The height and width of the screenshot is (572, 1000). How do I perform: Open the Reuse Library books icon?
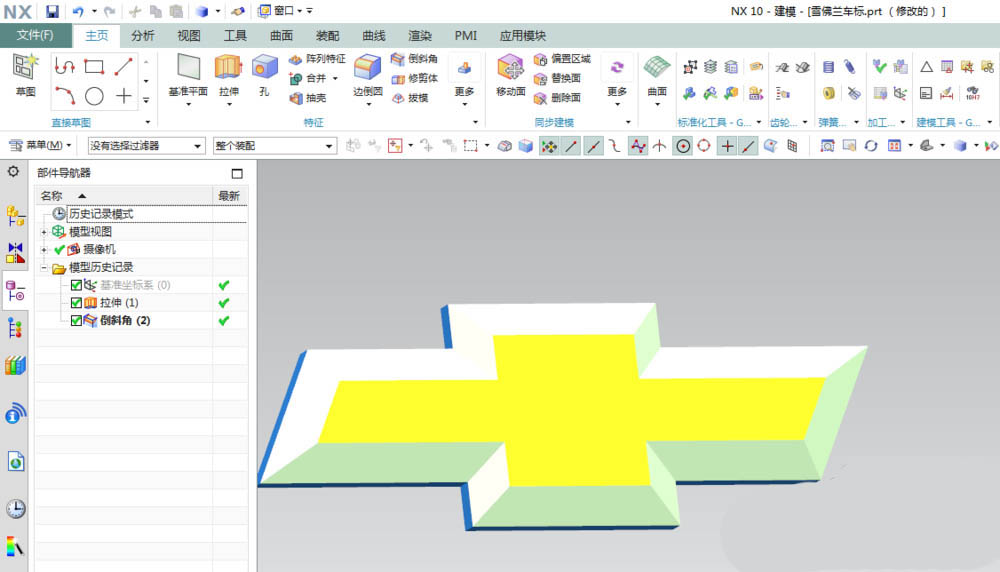pyautogui.click(x=15, y=365)
